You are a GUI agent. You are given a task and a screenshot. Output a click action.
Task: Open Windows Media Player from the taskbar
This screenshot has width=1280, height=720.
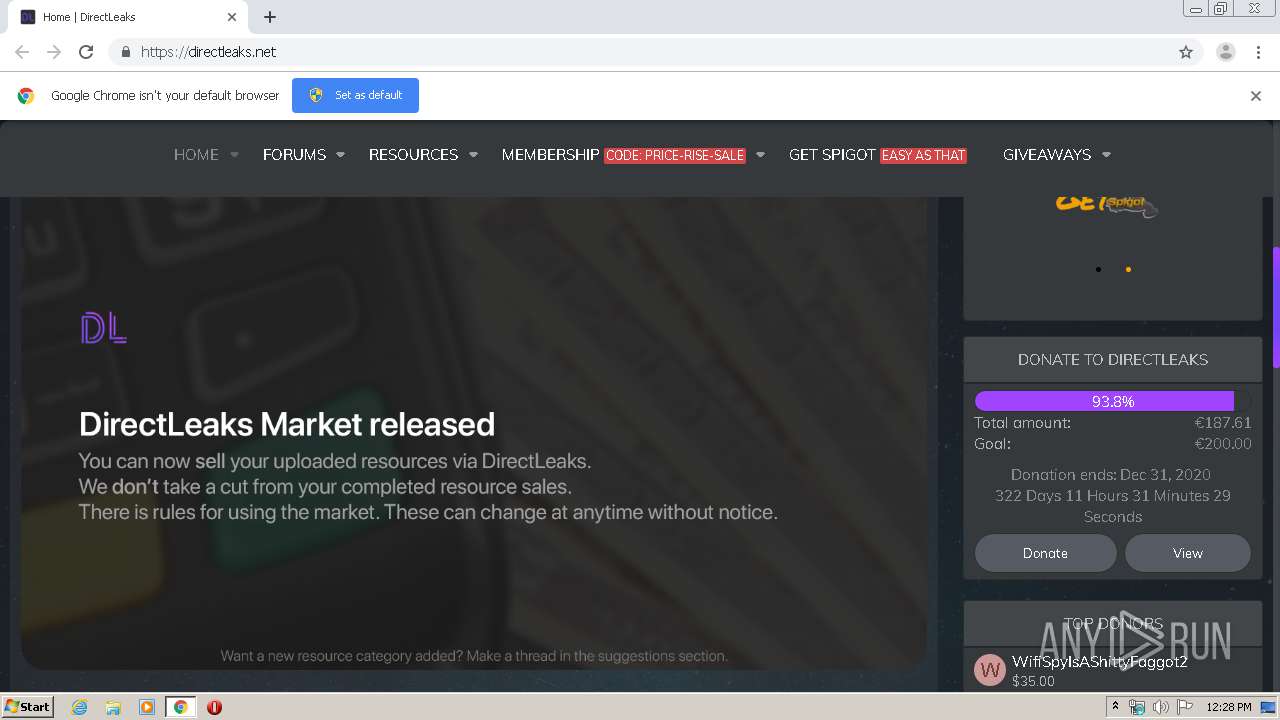pyautogui.click(x=147, y=707)
